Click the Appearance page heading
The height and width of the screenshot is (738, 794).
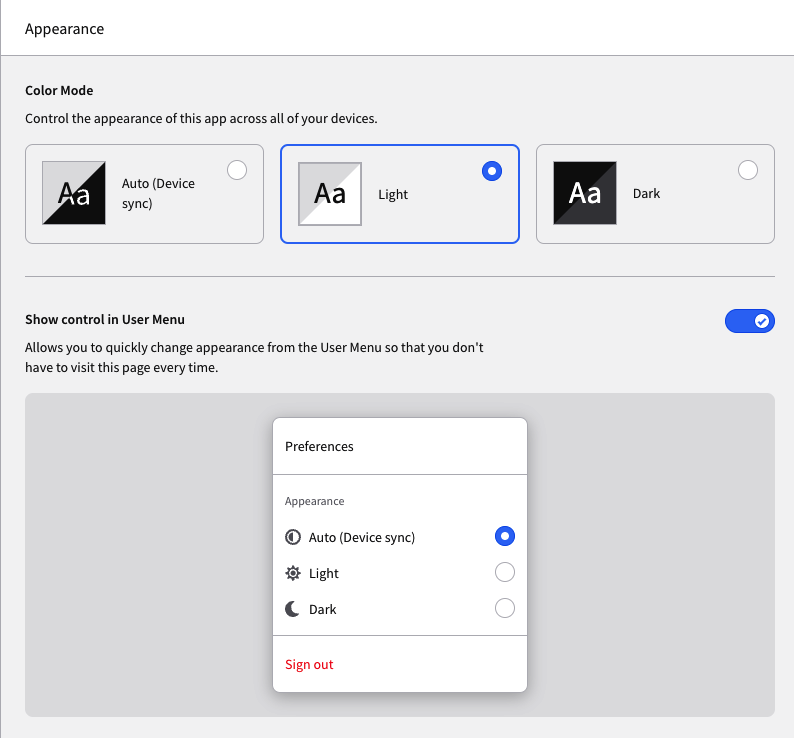(65, 29)
